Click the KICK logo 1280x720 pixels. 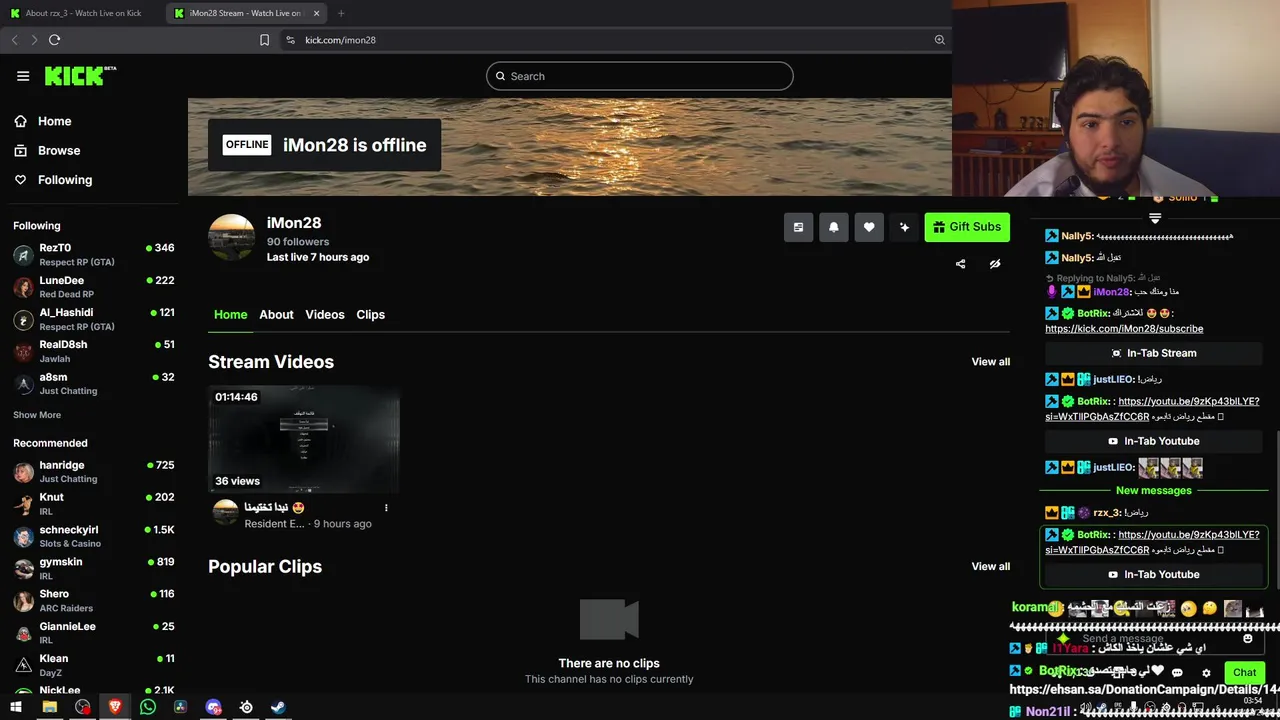point(80,76)
